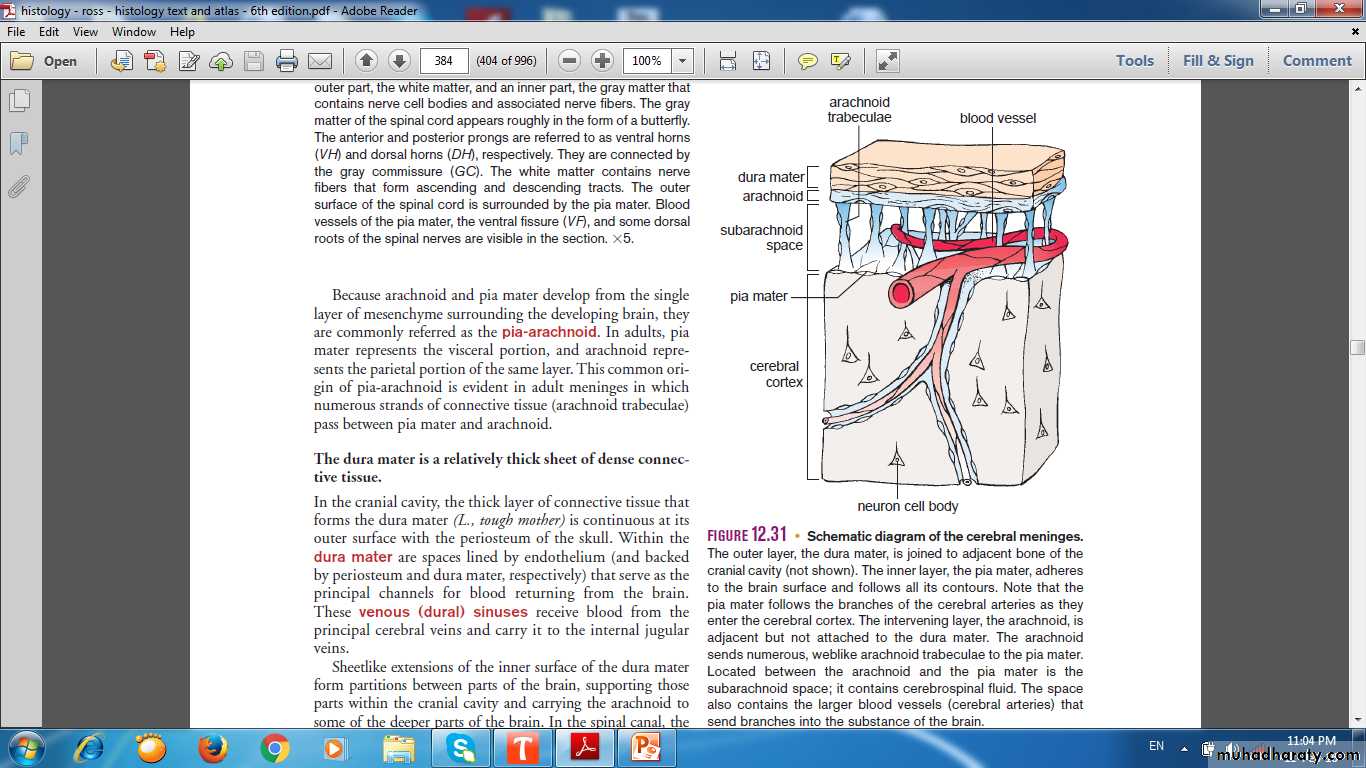Open the Tools pane
This screenshot has height=768, width=1366.
click(x=1135, y=60)
